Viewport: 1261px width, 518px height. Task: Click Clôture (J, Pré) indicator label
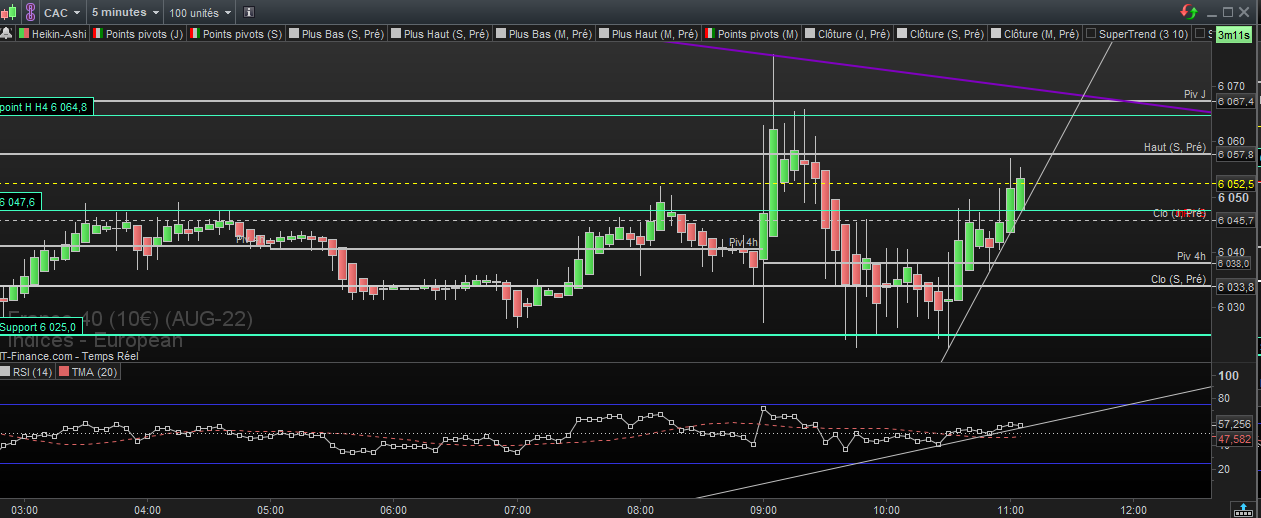click(x=854, y=33)
